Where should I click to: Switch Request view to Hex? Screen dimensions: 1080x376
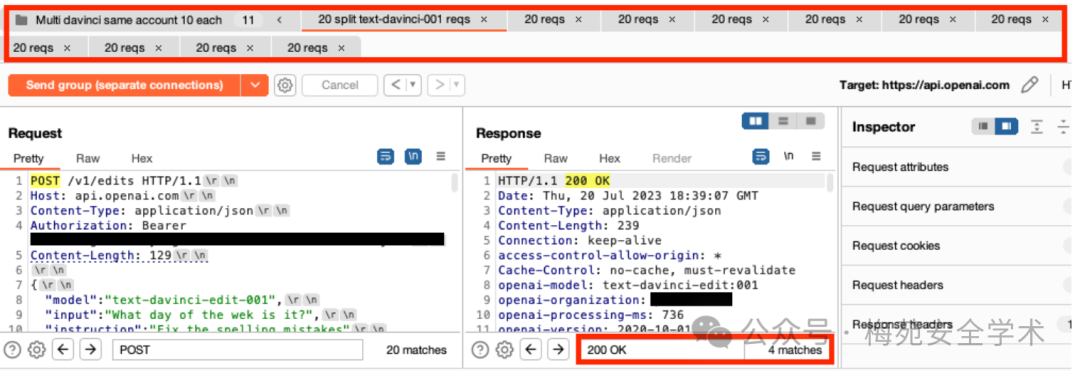click(x=142, y=158)
